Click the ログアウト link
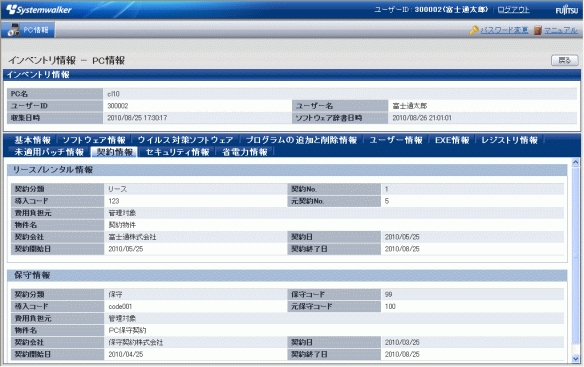The width and height of the screenshot is (584, 367). pos(514,10)
